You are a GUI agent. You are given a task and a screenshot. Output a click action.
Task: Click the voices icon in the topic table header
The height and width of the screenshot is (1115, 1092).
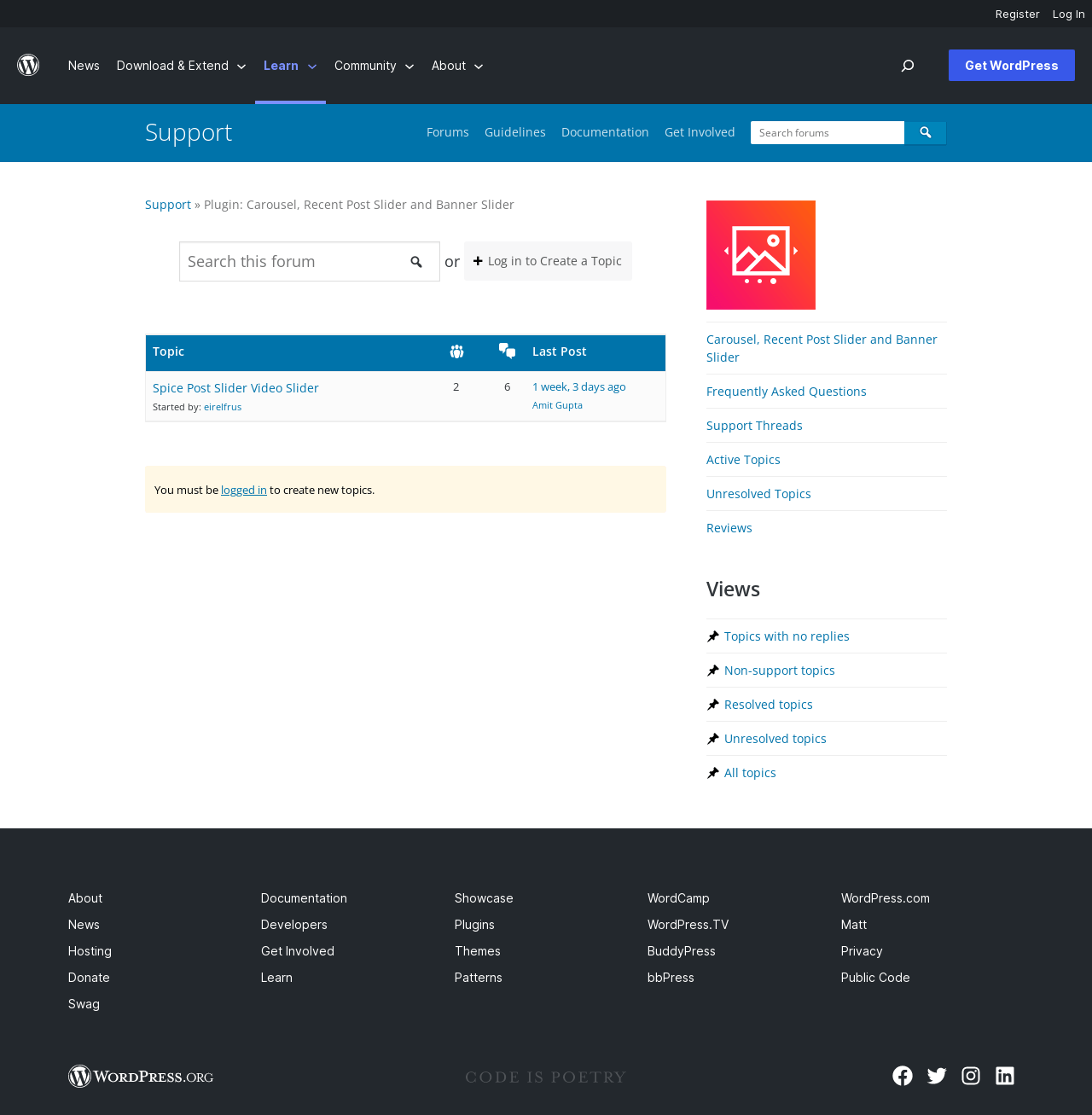[456, 351]
